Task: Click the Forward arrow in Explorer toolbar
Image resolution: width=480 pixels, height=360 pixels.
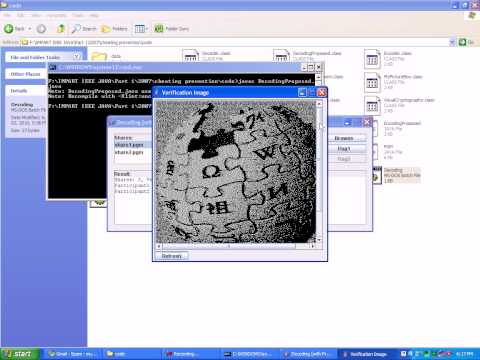Action: click(41, 29)
